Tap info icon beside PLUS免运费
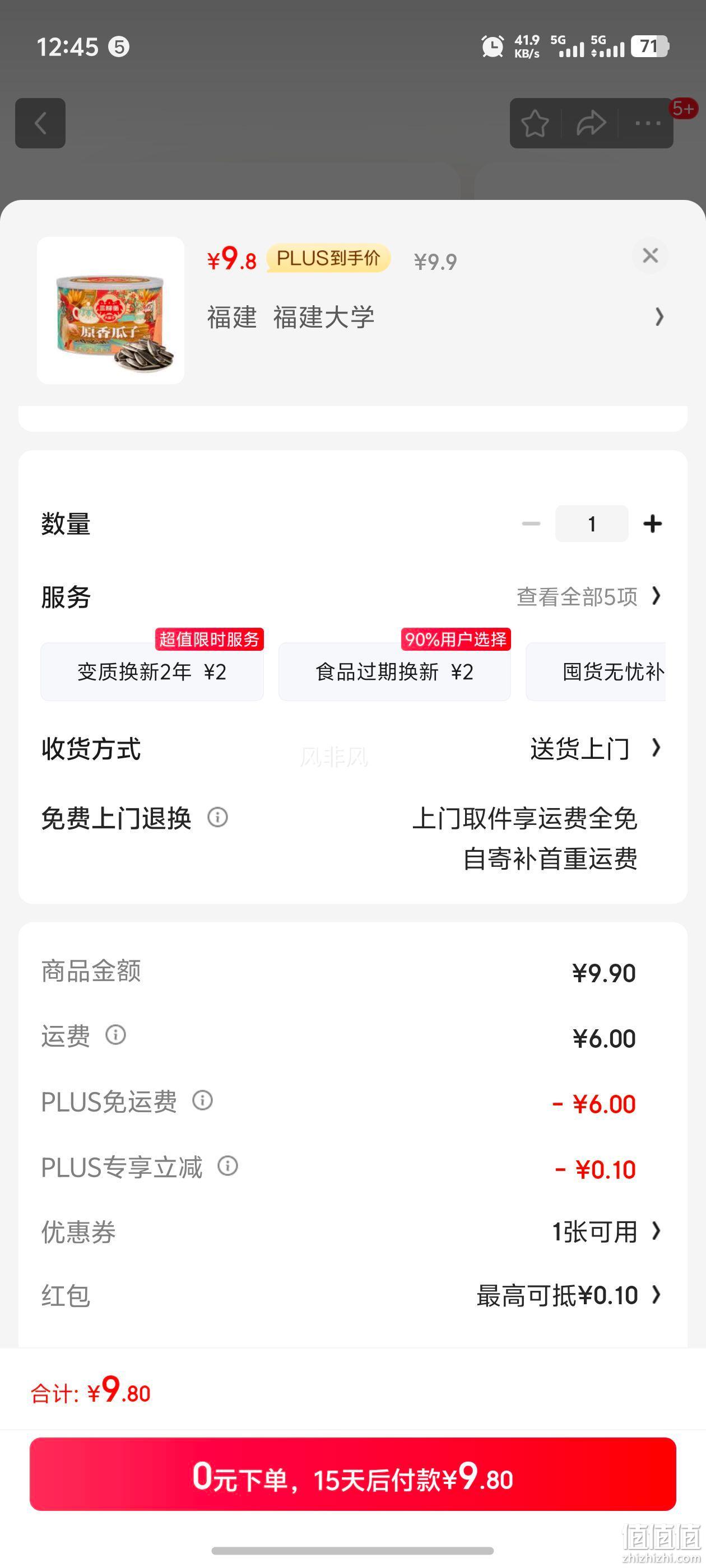 click(202, 1100)
